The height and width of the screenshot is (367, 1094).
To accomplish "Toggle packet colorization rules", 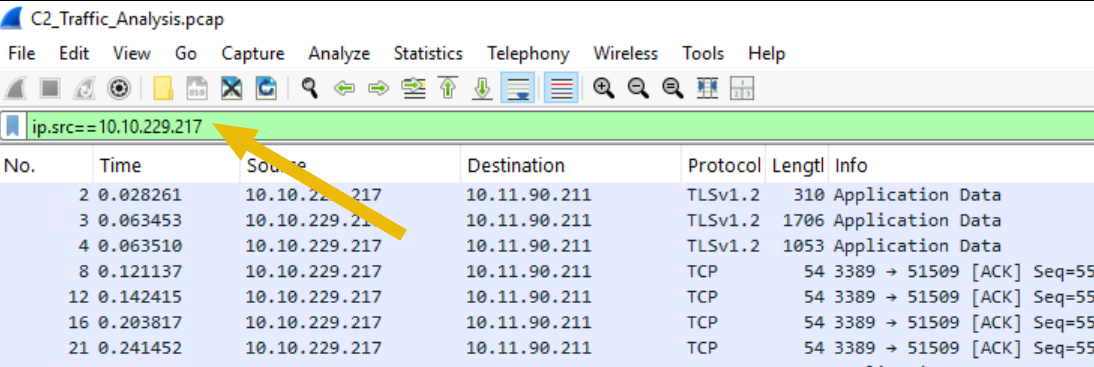I will [x=561, y=88].
